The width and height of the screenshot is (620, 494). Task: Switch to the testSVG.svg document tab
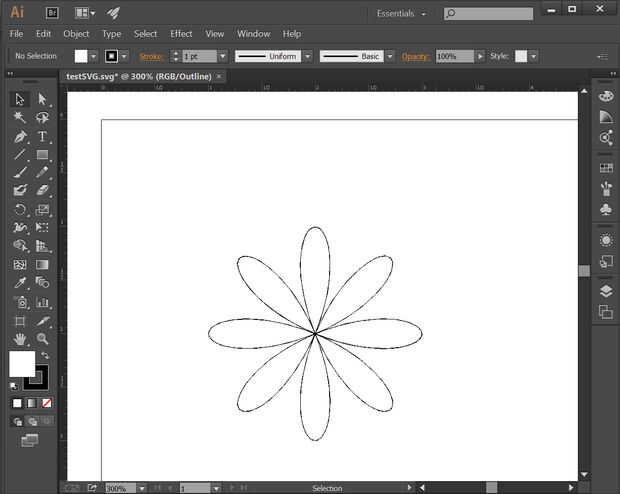139,76
